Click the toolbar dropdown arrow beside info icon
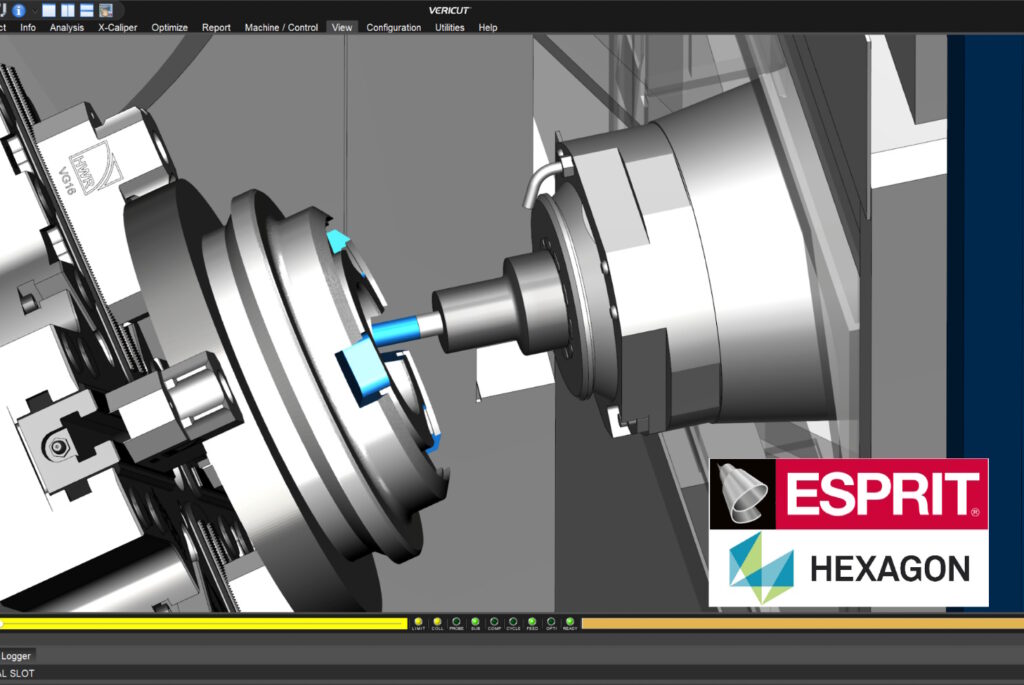 tap(33, 9)
